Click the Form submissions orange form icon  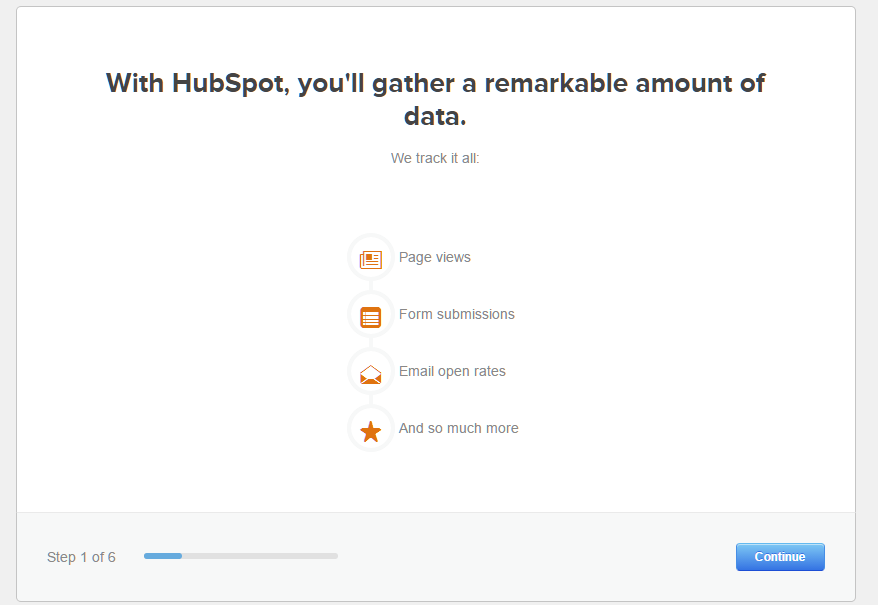click(371, 317)
